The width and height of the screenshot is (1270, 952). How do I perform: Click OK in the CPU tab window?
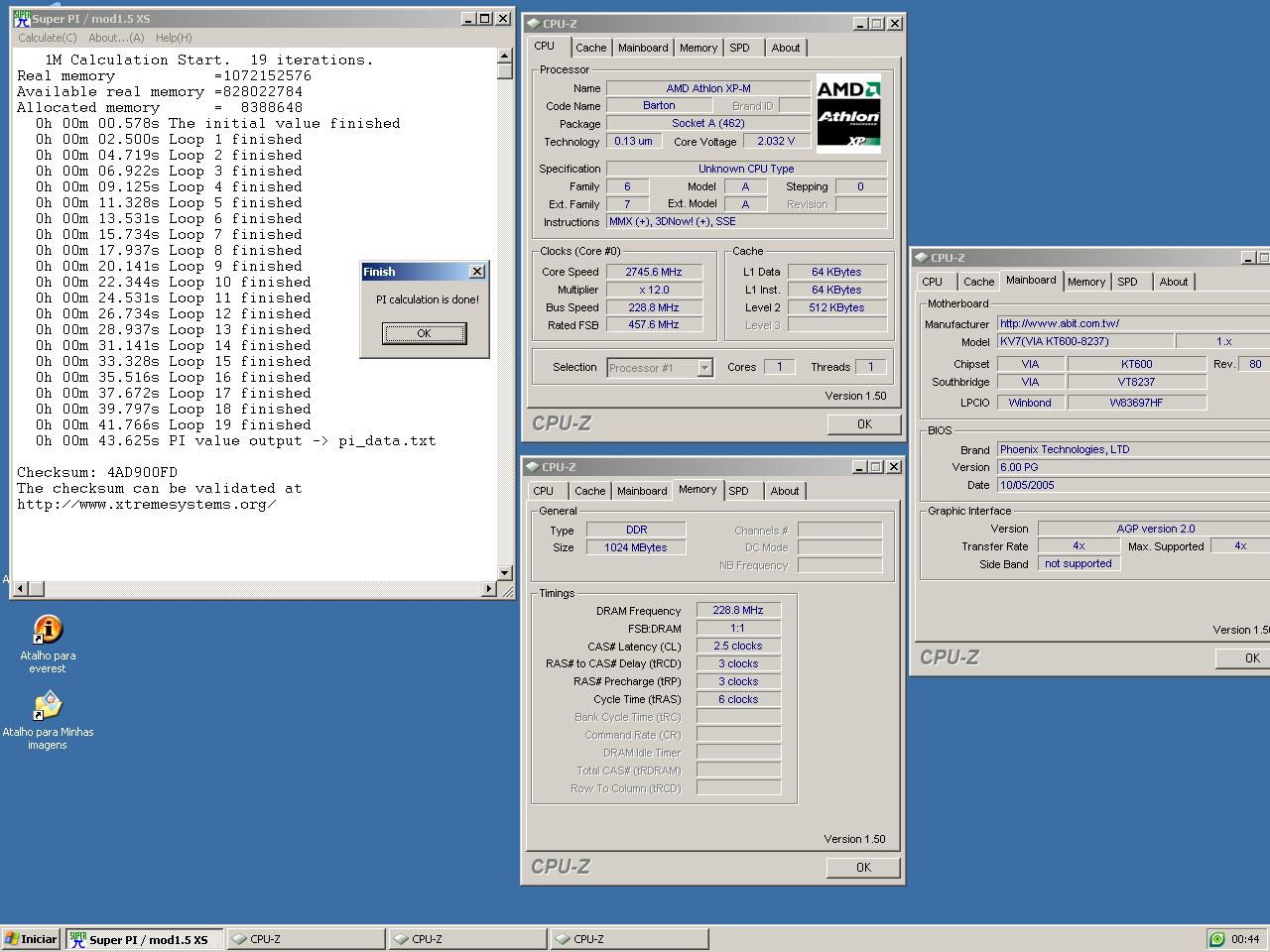point(864,423)
